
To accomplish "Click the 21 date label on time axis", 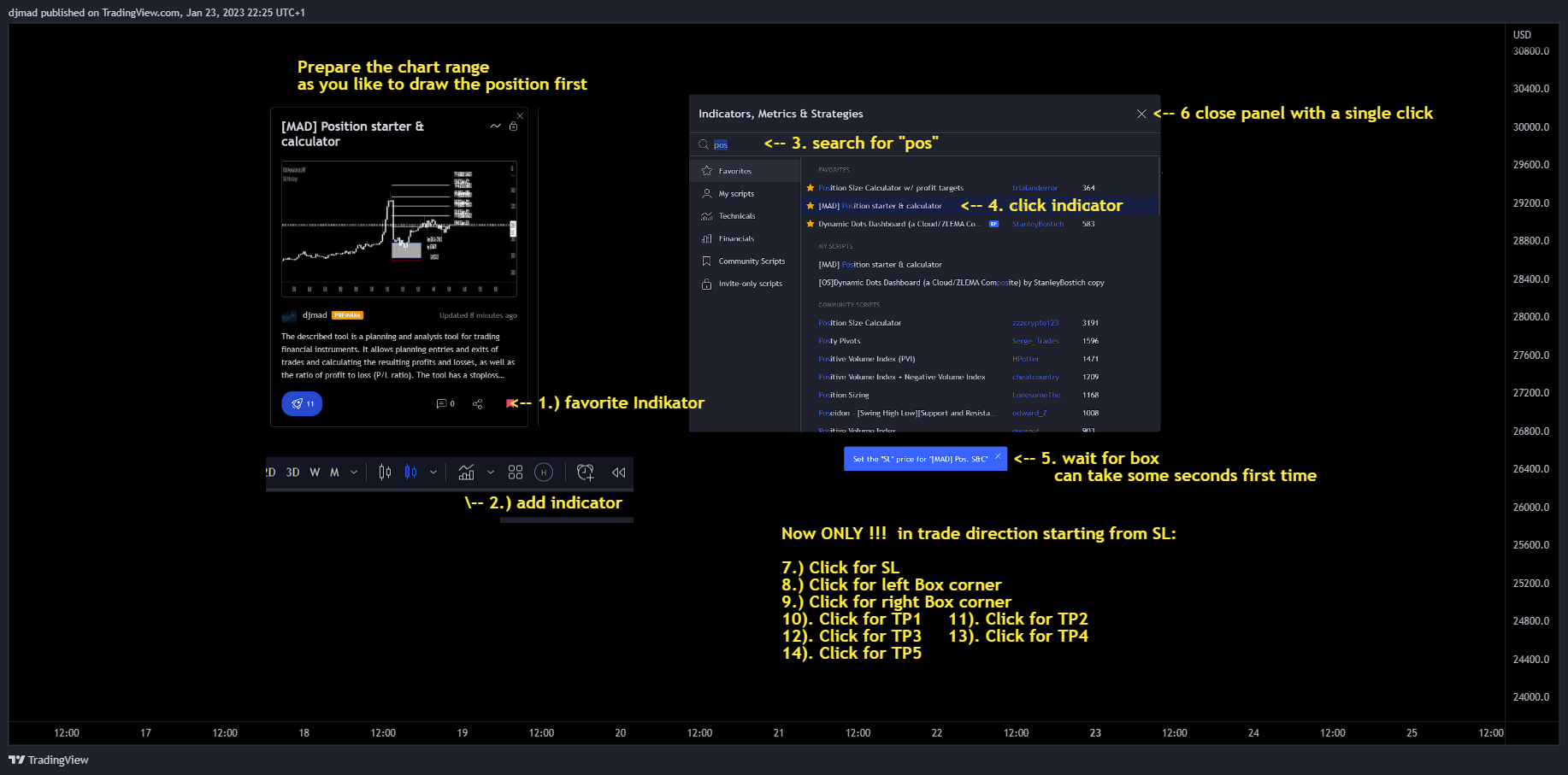I will pyautogui.click(x=778, y=733).
